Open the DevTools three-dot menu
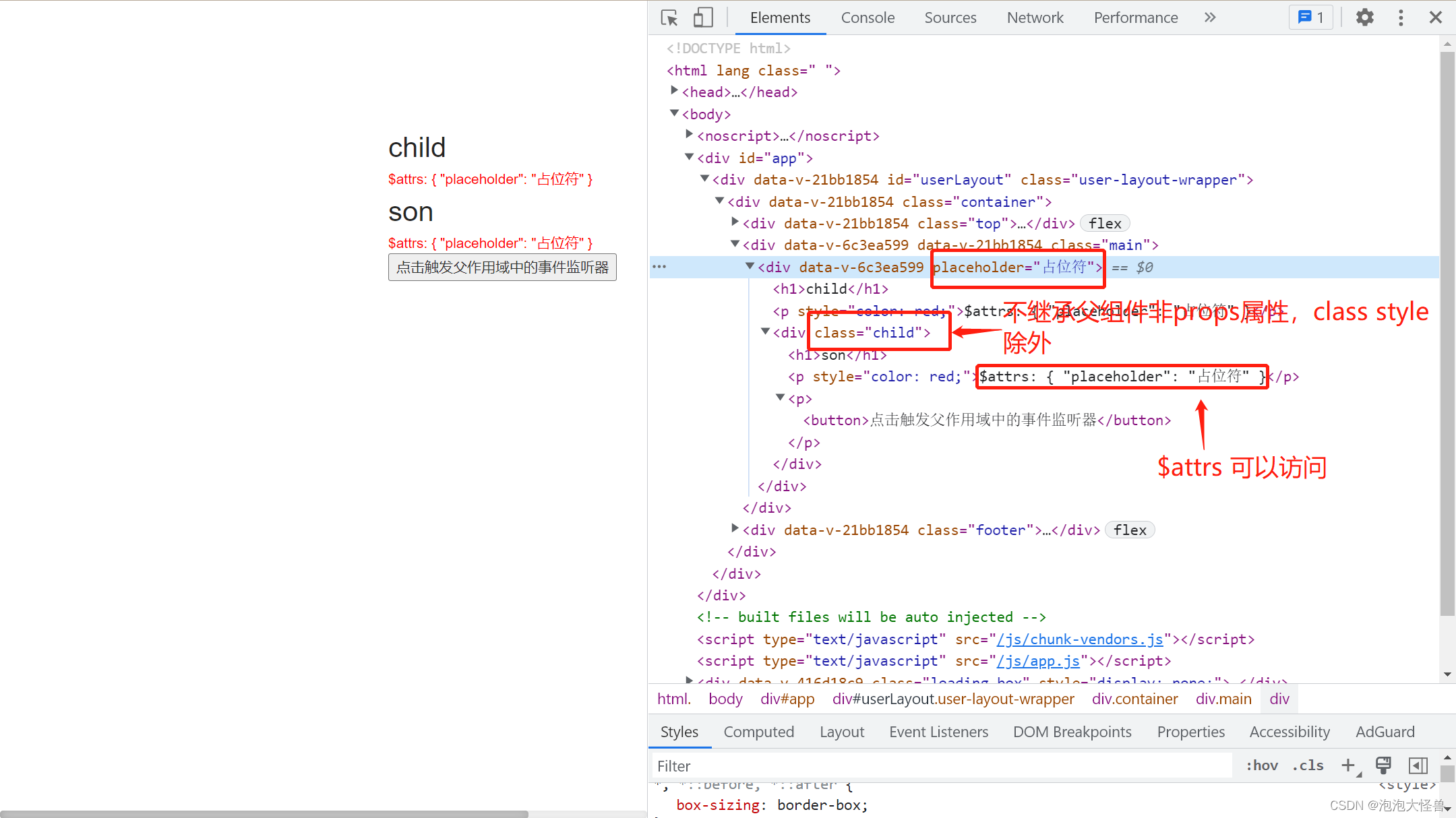 1401,18
